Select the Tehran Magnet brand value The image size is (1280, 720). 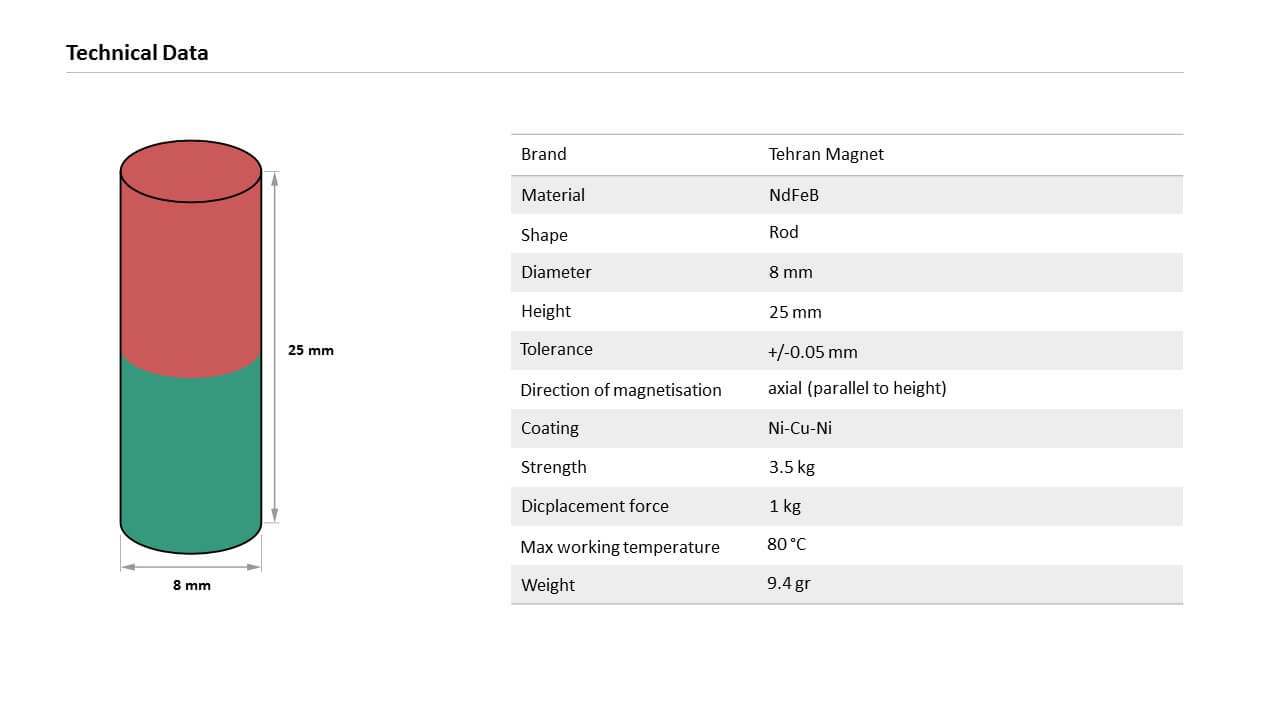(826, 154)
